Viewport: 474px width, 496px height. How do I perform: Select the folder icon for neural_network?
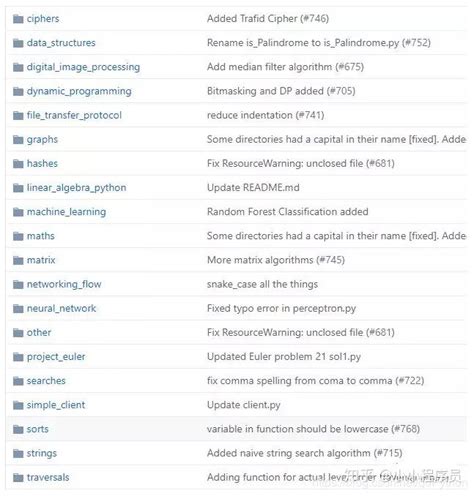pos(18,309)
